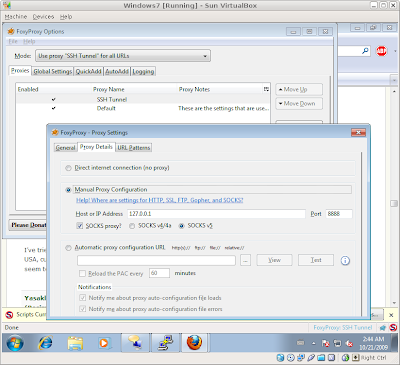
Task: Select Automatic proxy configuration URL radio
Action: tap(68, 248)
